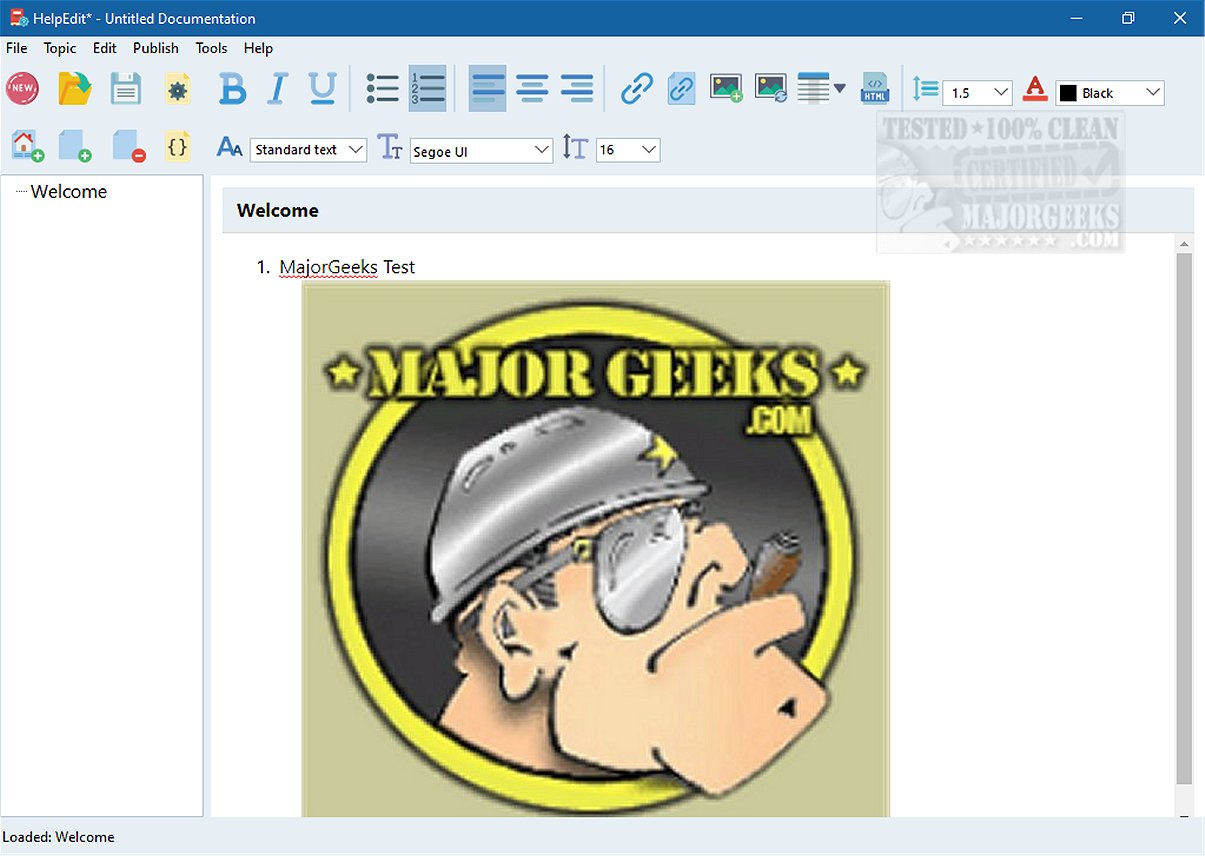Toggle the numbered list button
The height and width of the screenshot is (856, 1205).
427,89
